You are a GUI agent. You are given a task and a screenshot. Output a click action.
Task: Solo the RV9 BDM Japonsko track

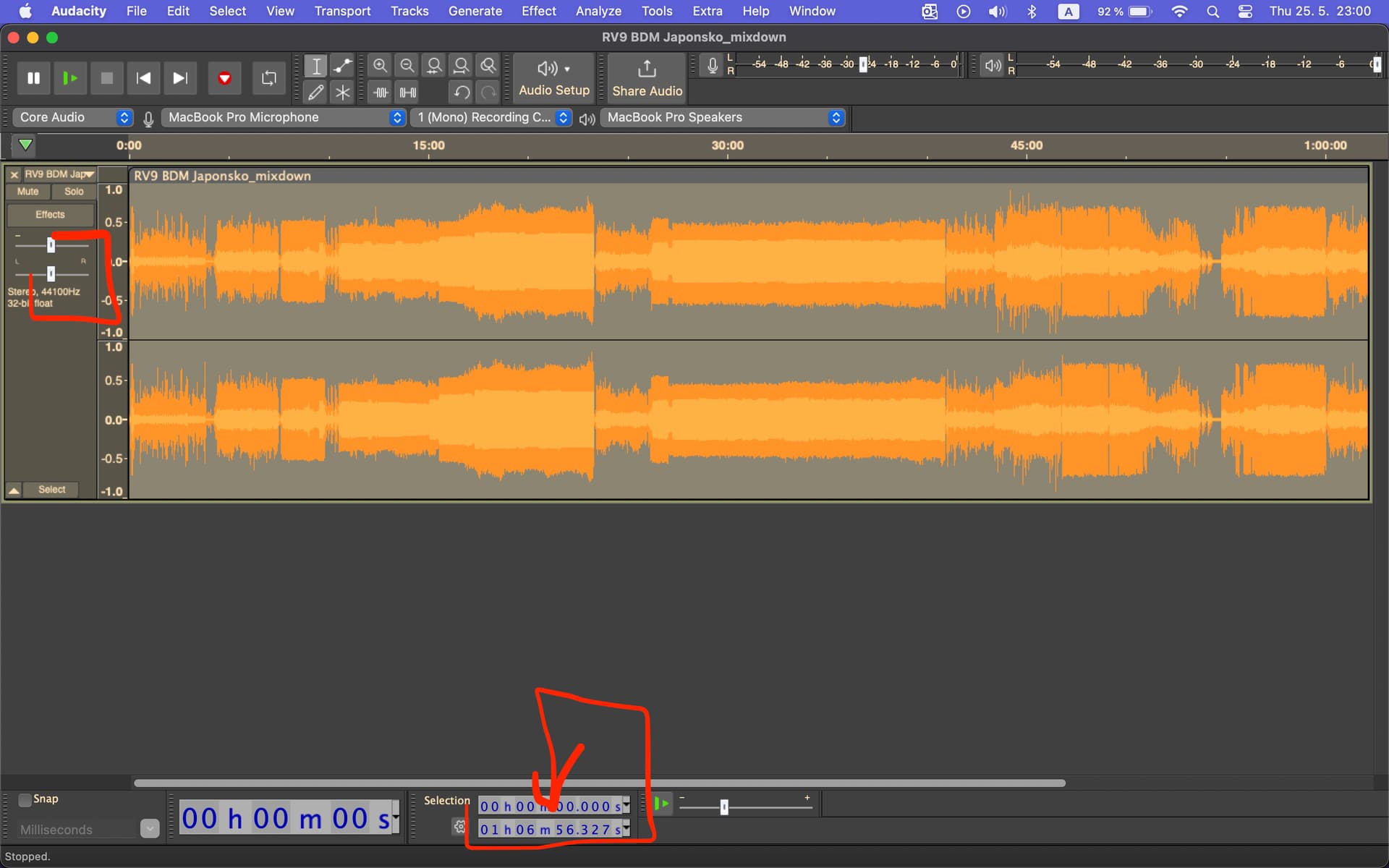pyautogui.click(x=74, y=192)
